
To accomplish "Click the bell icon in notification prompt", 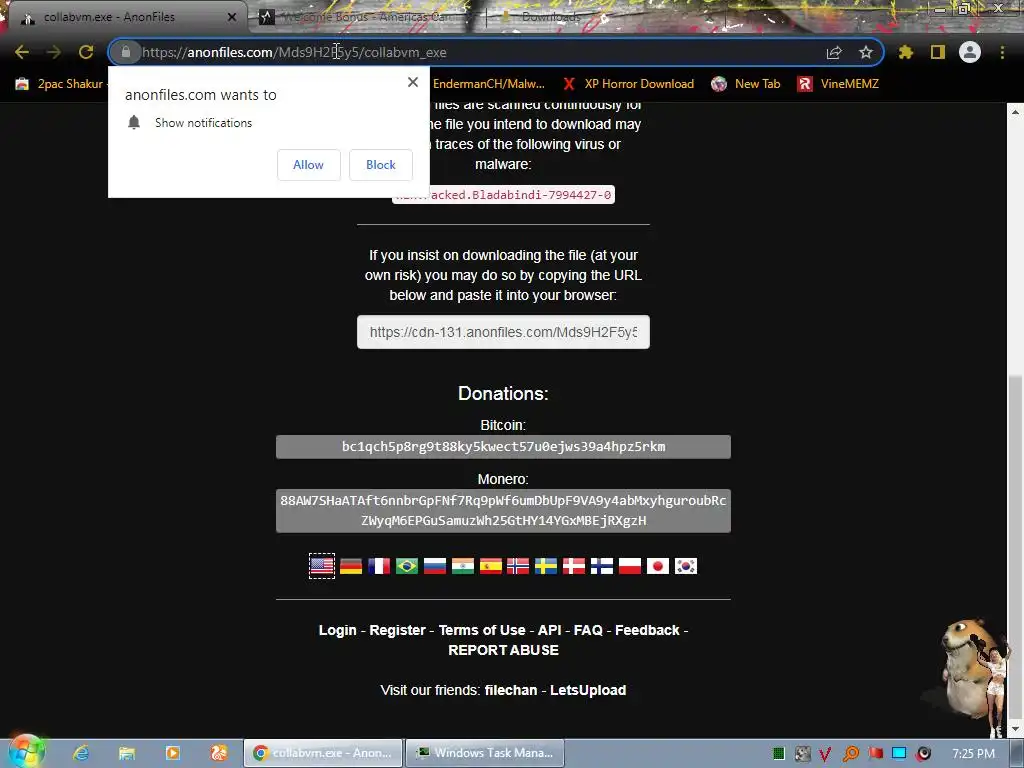I will tap(134, 122).
